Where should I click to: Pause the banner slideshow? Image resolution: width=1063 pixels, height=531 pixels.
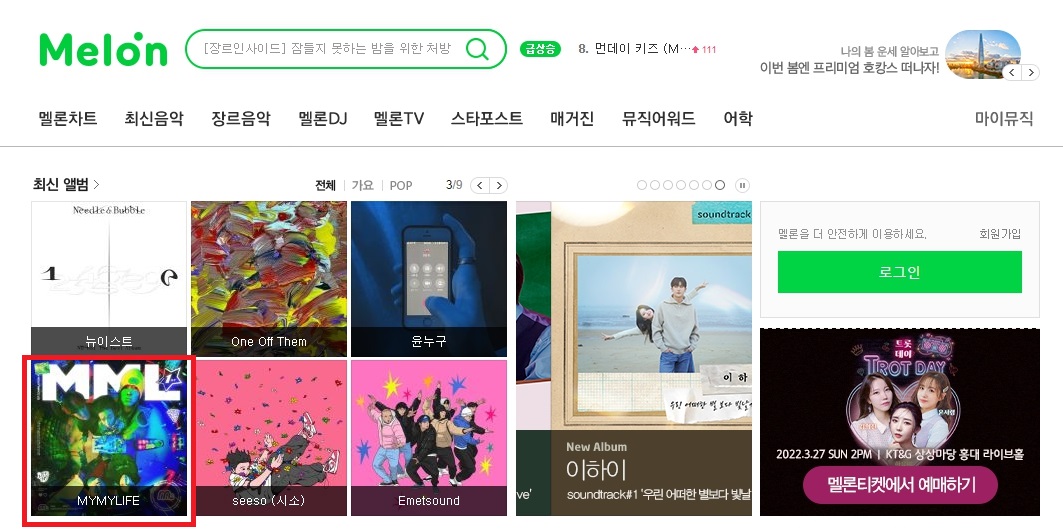[742, 185]
